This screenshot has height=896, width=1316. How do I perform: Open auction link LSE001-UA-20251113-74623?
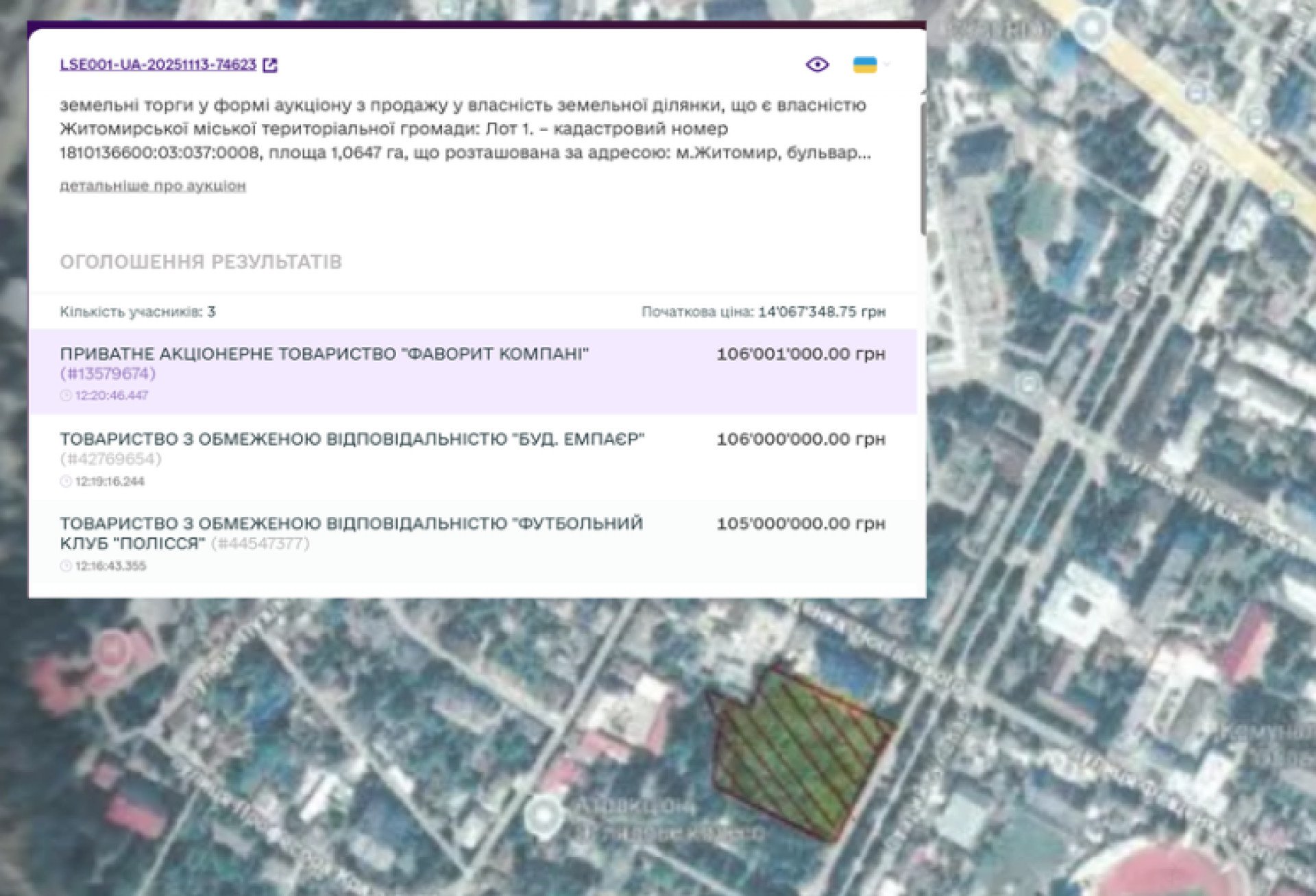point(158,64)
